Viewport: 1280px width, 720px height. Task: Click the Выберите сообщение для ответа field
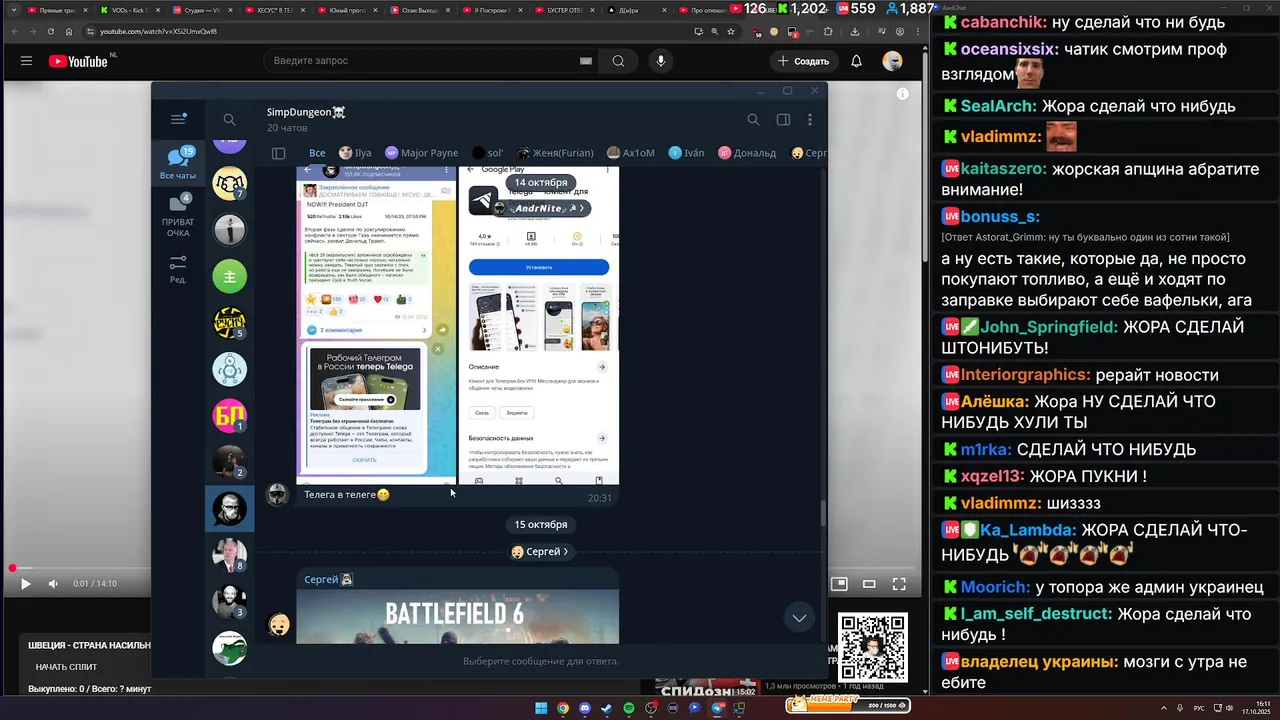pyautogui.click(x=541, y=661)
